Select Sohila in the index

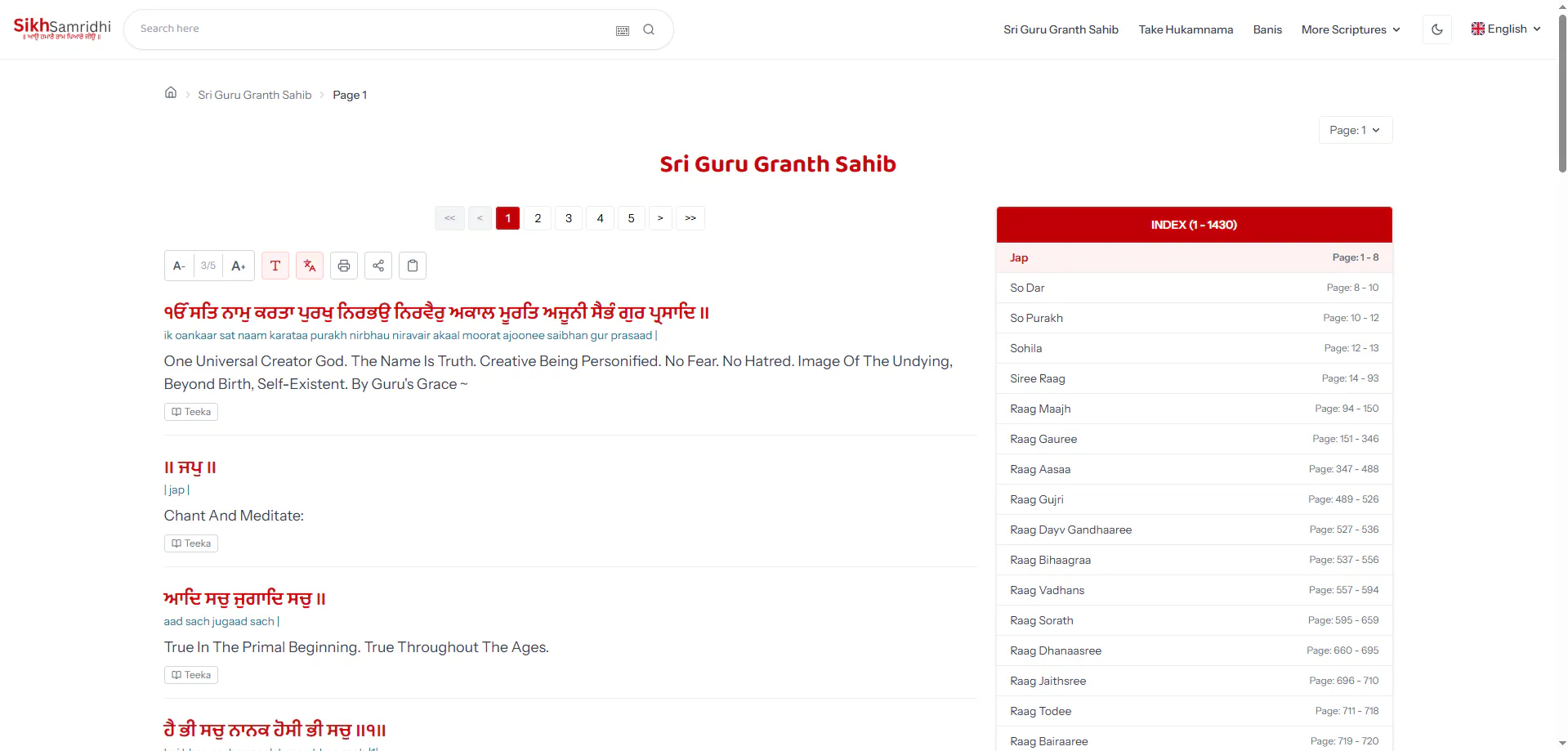(1194, 348)
